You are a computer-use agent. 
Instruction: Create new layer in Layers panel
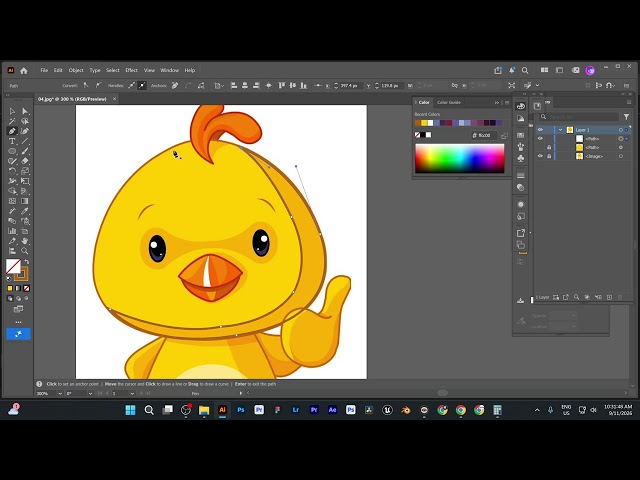click(x=609, y=297)
